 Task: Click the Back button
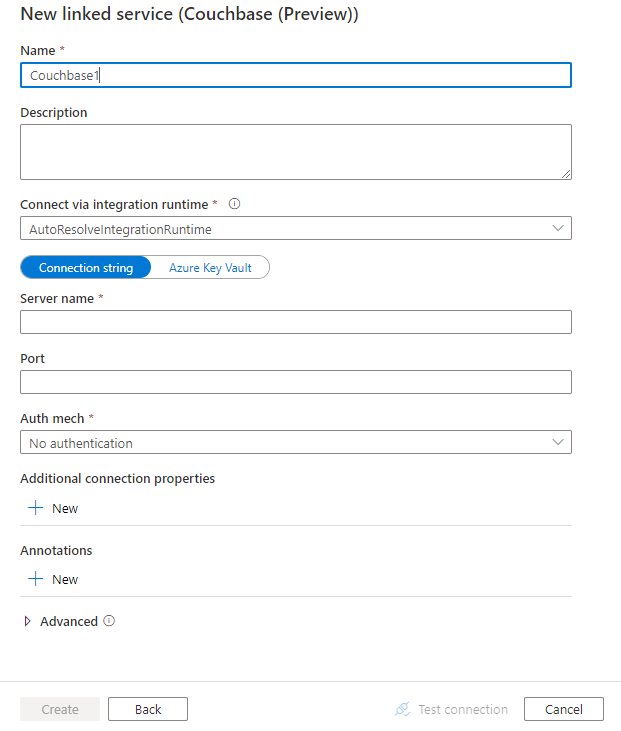(148, 709)
